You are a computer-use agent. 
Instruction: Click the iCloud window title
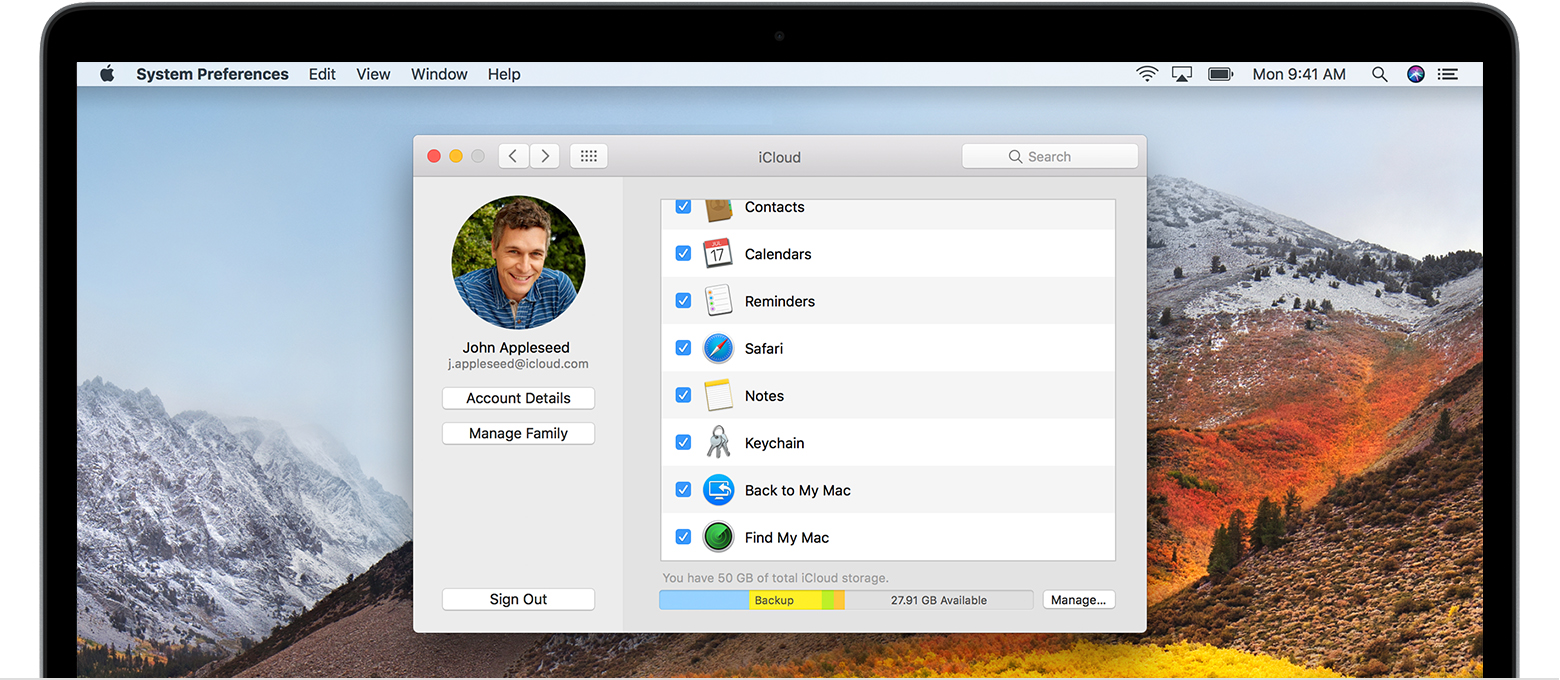pyautogui.click(x=780, y=157)
